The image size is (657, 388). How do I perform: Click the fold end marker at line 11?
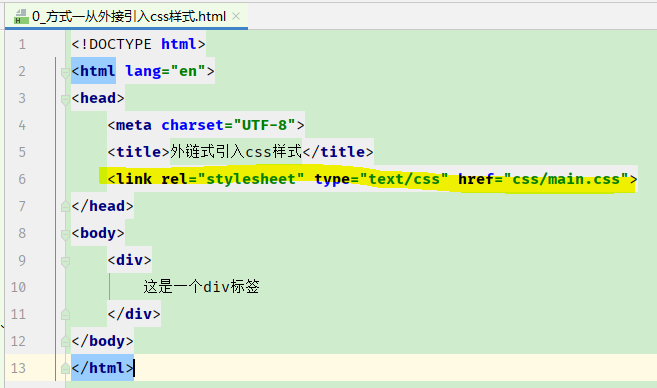tap(65, 314)
